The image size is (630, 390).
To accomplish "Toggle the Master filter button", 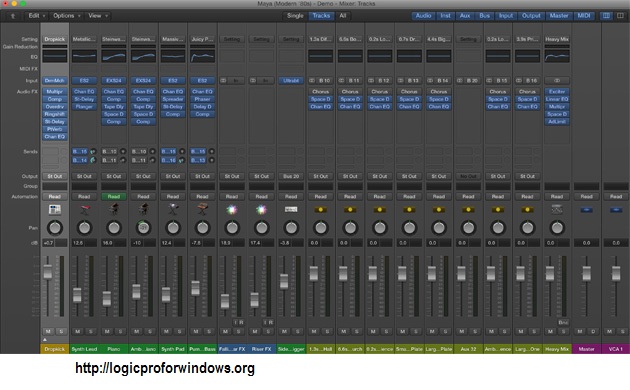I will pyautogui.click(x=559, y=16).
